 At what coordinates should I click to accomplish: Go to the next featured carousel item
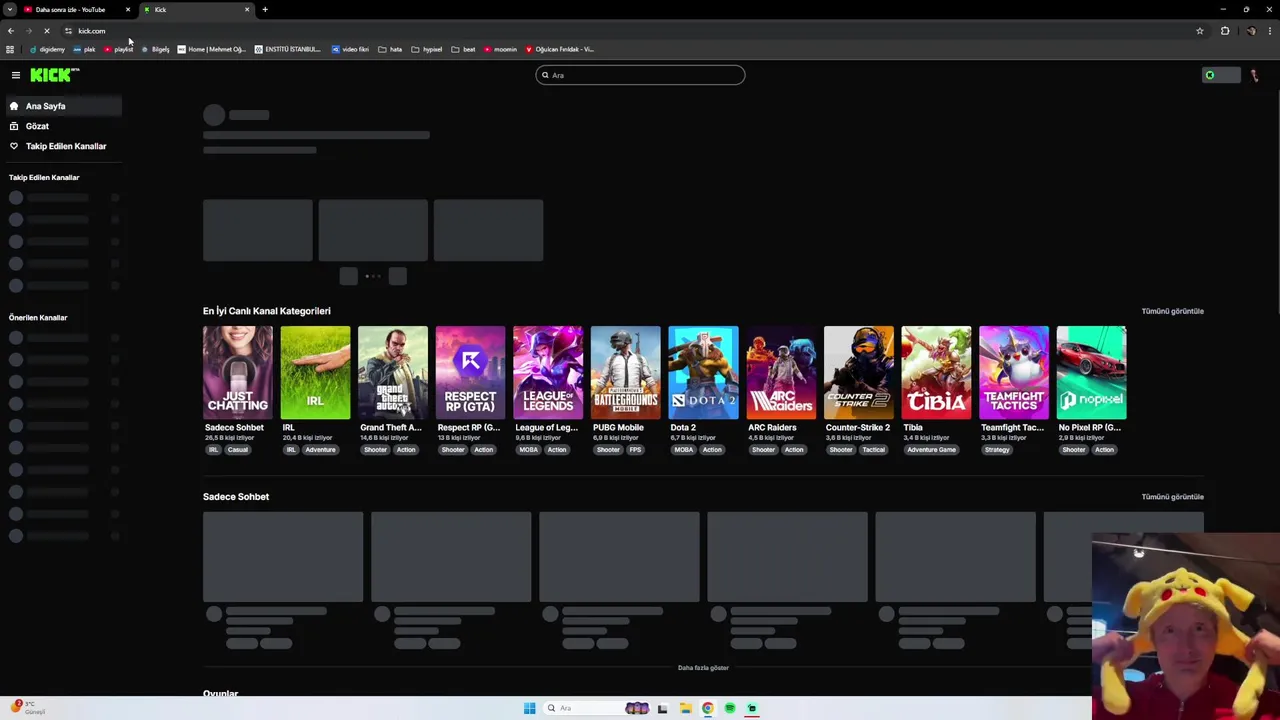coord(398,276)
